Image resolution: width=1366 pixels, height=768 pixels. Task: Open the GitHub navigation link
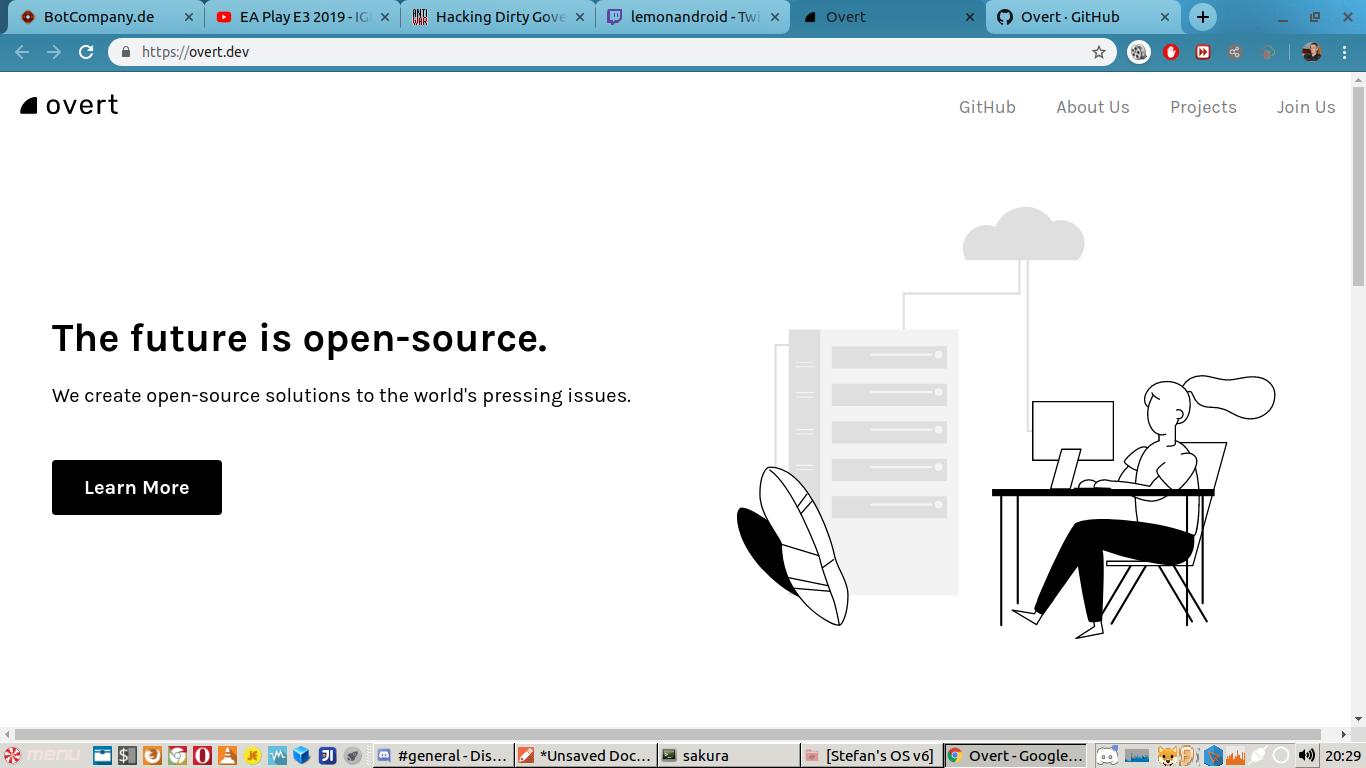987,107
